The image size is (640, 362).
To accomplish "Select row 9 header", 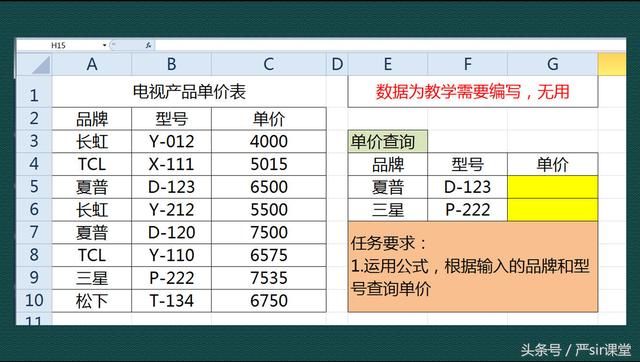I will click(34, 278).
